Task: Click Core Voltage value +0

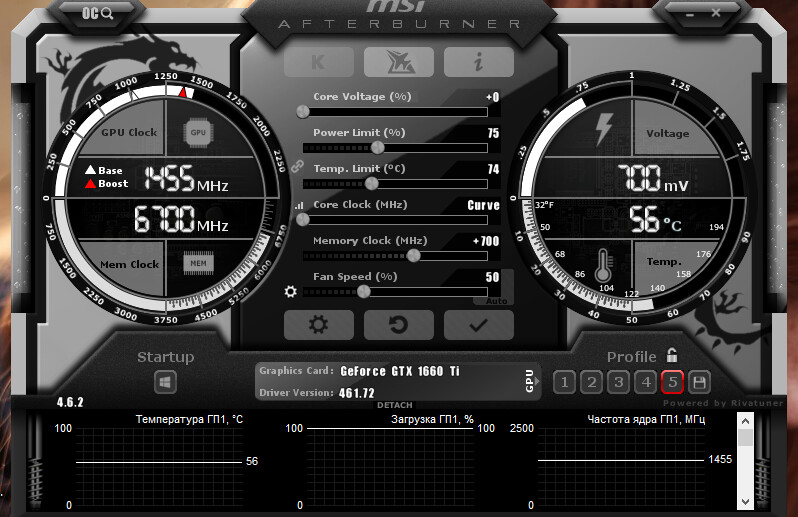Action: tap(492, 97)
